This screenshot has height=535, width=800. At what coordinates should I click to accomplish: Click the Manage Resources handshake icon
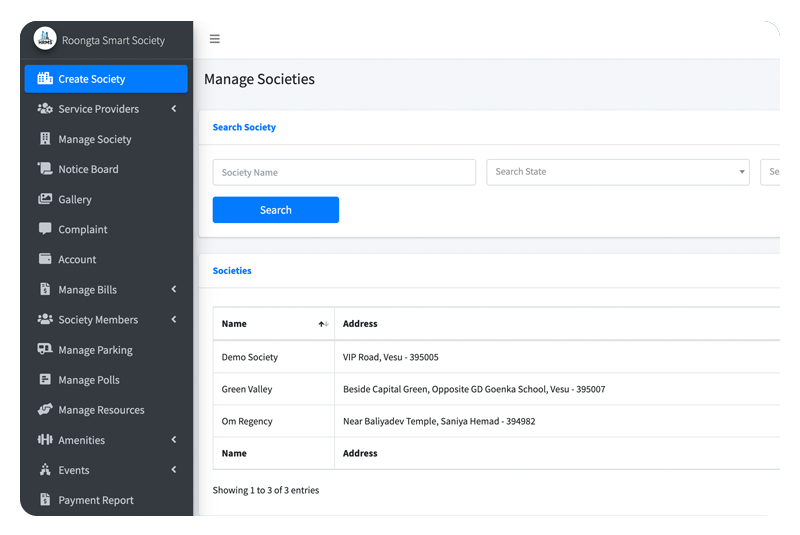[45, 410]
